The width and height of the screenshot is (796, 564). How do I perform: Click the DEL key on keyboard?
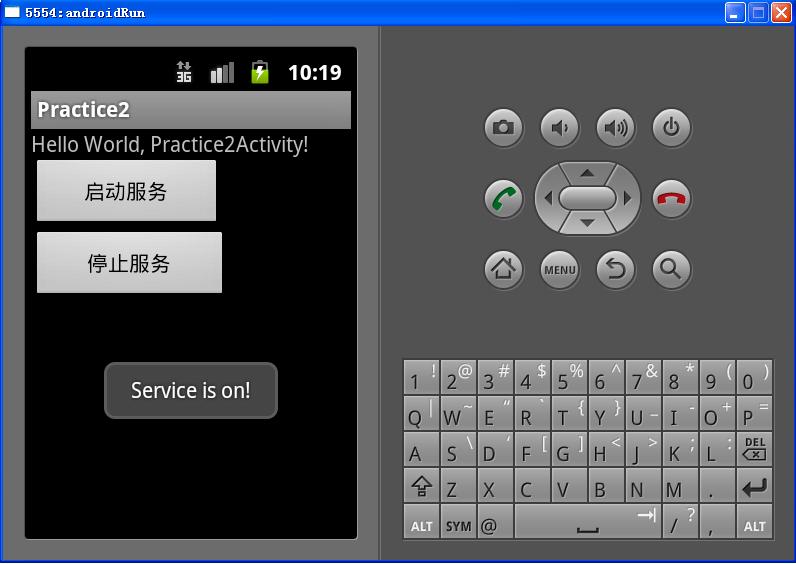(x=754, y=449)
